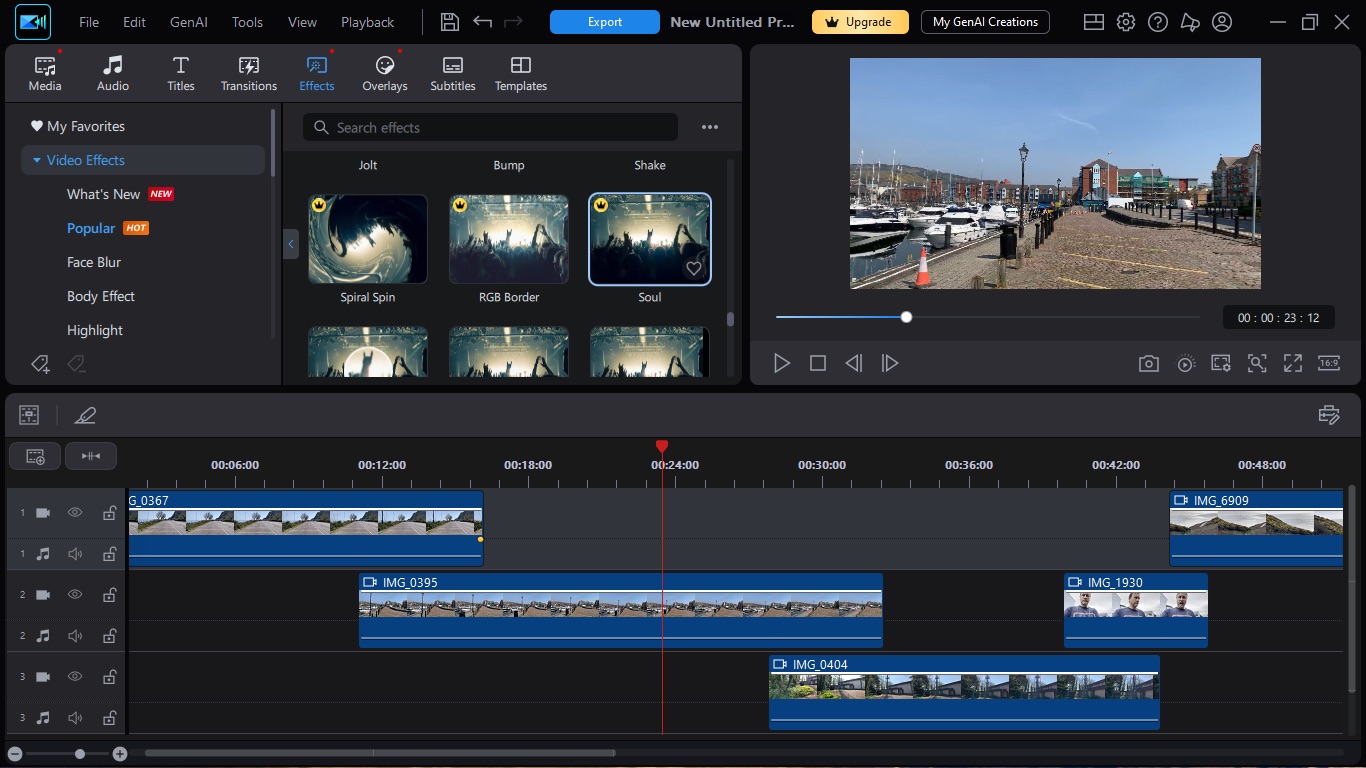The image size is (1366, 768).
Task: Open the preview quality settings icon
Action: (x=1221, y=364)
